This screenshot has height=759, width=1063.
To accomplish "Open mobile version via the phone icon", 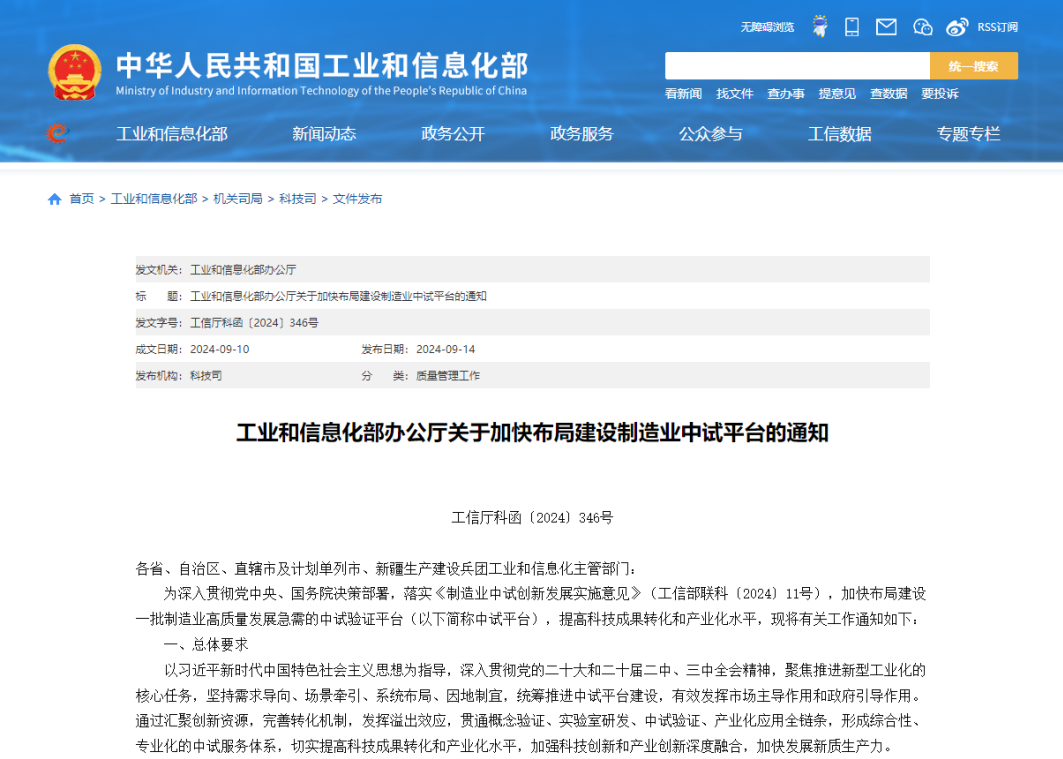I will 852,26.
